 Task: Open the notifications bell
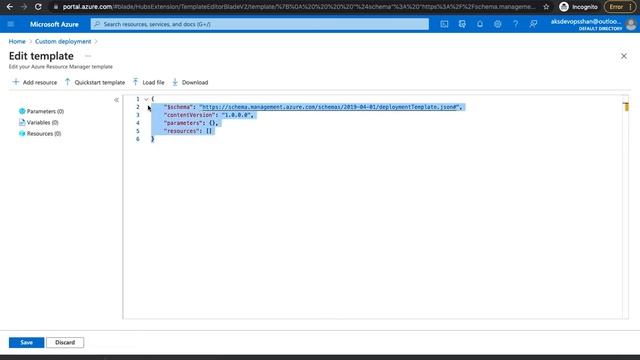click(x=480, y=24)
